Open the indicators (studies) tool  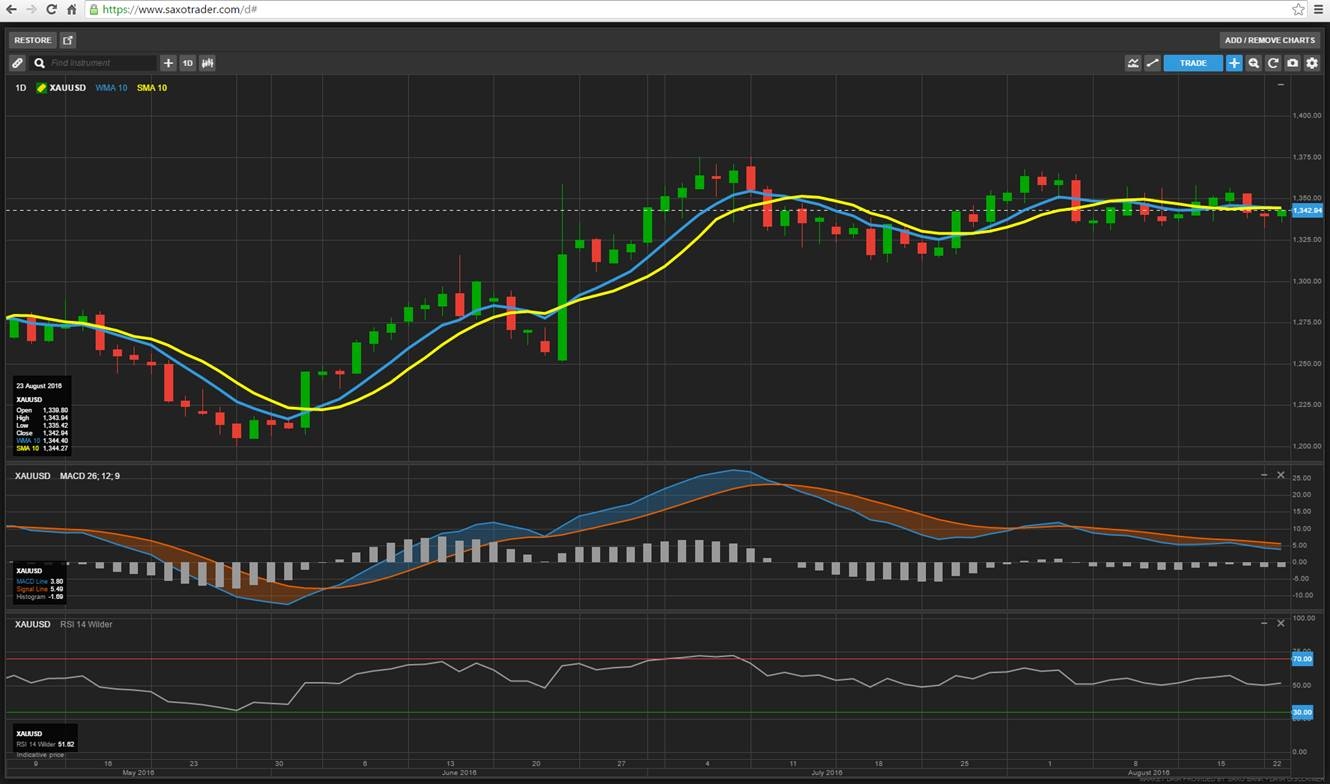1133,63
